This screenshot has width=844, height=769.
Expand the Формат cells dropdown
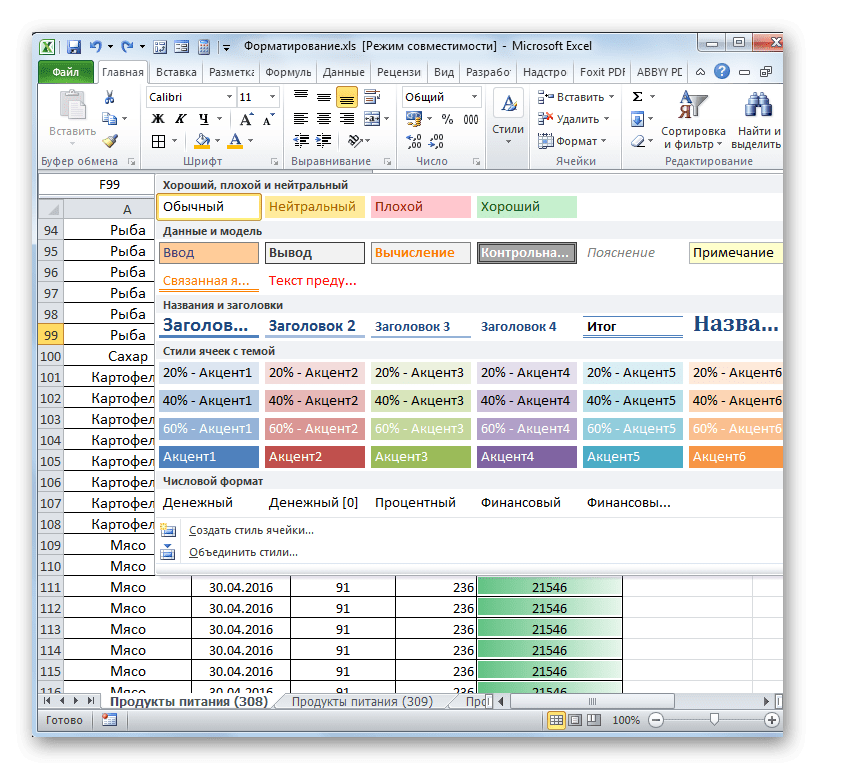coord(603,141)
